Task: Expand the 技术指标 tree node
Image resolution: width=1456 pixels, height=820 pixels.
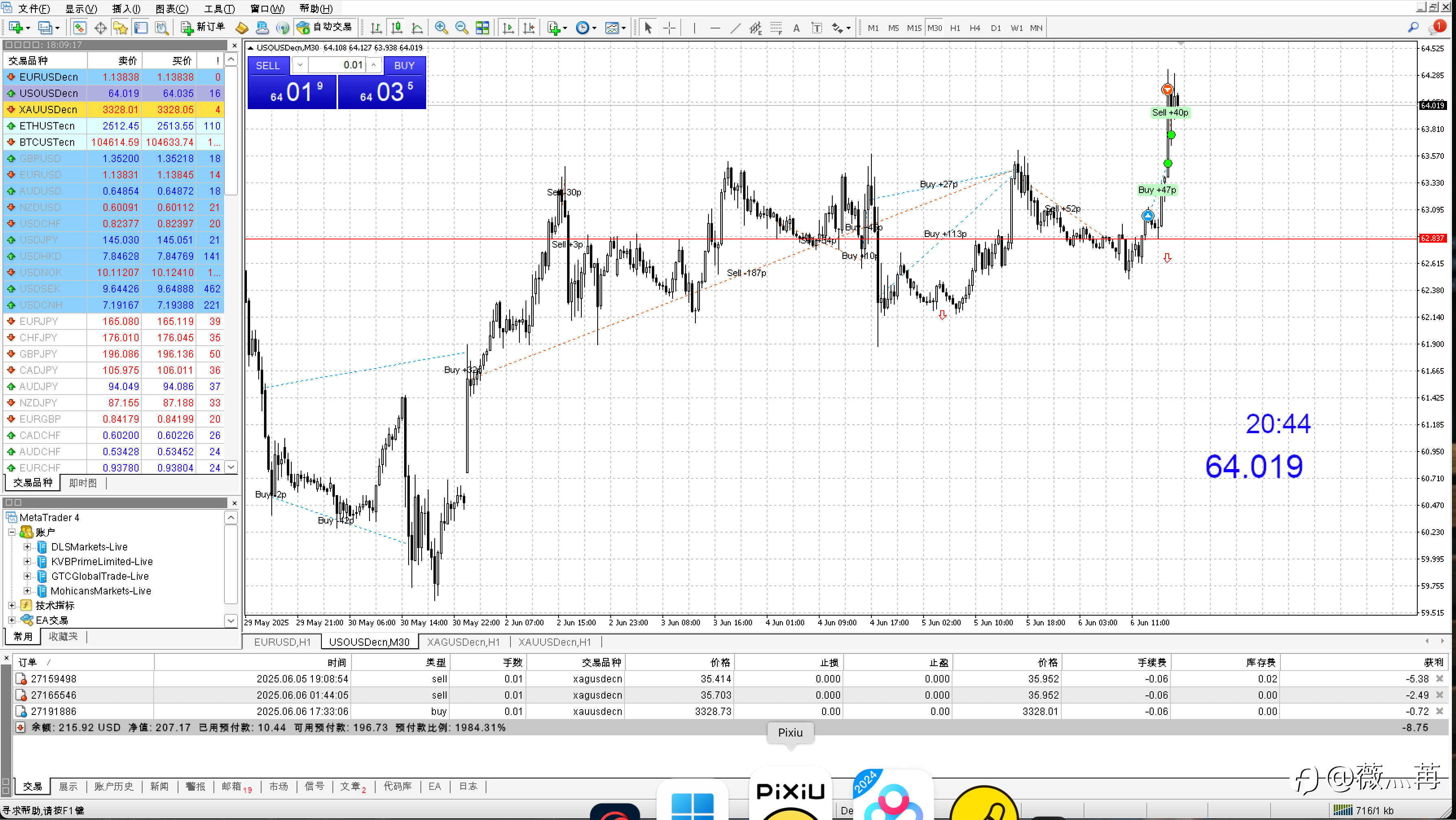Action: [11, 605]
